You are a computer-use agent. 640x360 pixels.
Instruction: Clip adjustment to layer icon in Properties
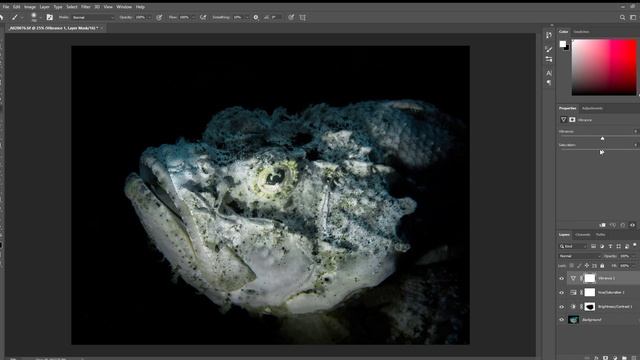(602, 225)
